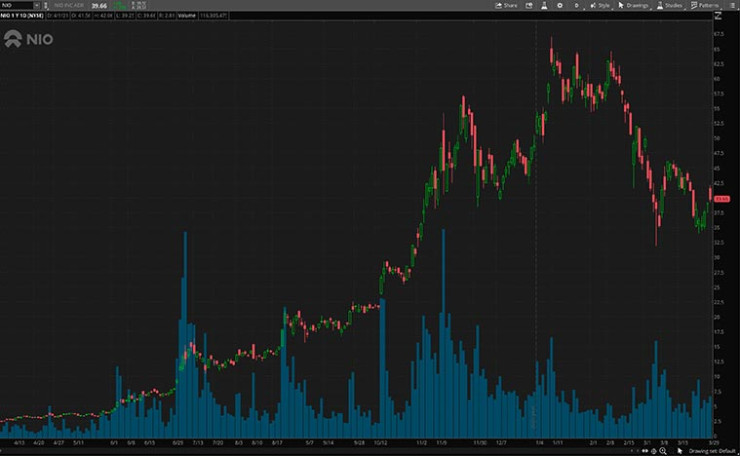Viewport: 740px width, 456px height.
Task: Click the zoom magnifier icon at bottom right
Action: click(662, 451)
